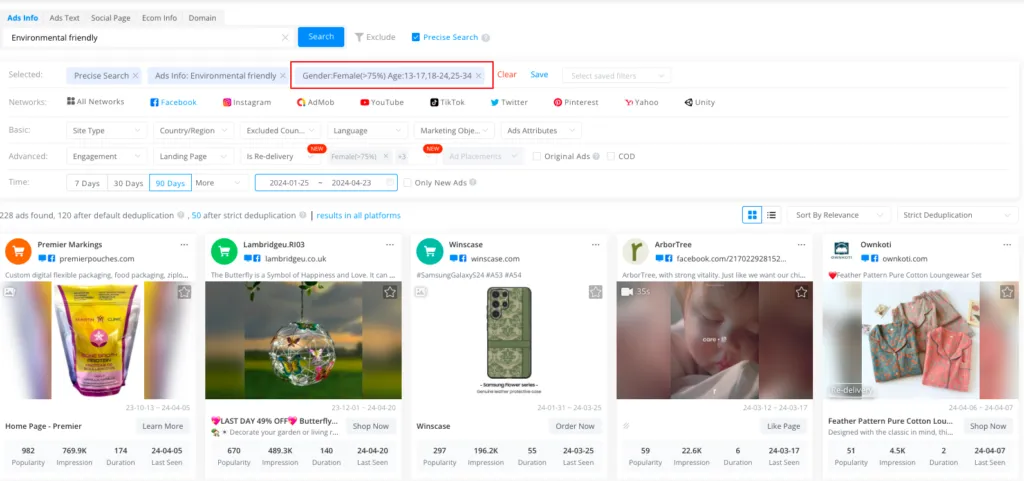
Task: Open the Country/Region dropdown
Action: click(x=193, y=130)
